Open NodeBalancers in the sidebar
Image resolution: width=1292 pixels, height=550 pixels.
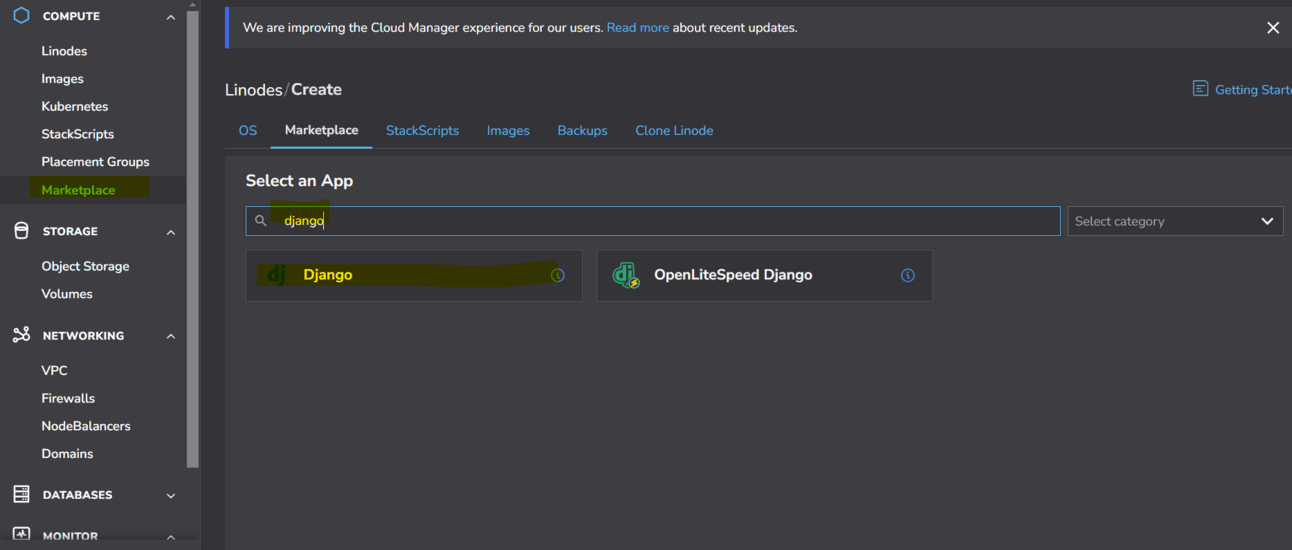[x=86, y=426]
